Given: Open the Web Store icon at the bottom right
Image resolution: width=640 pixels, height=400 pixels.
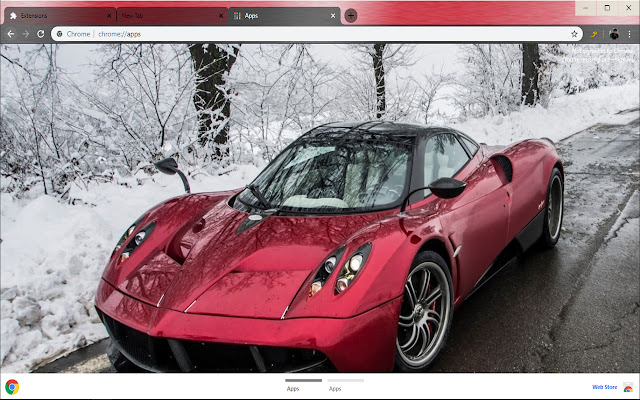Looking at the screenshot, I should (628, 387).
